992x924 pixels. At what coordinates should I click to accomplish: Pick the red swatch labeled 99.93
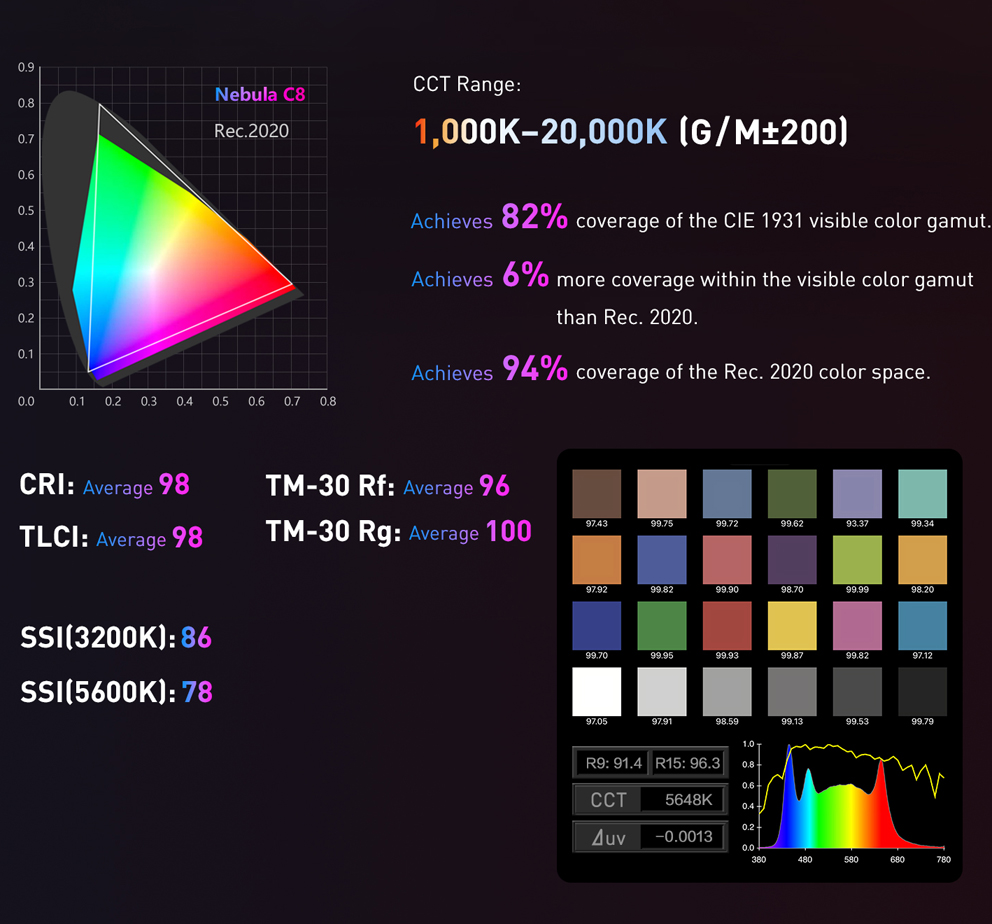[727, 625]
